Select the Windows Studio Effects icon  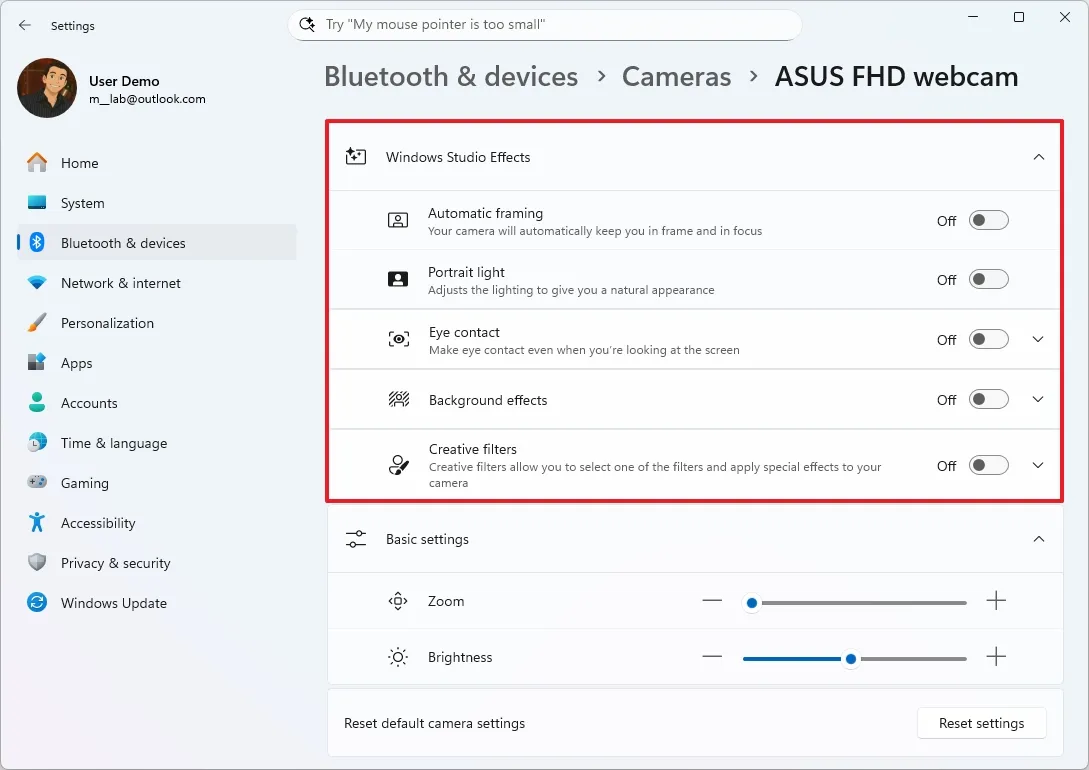pos(355,156)
